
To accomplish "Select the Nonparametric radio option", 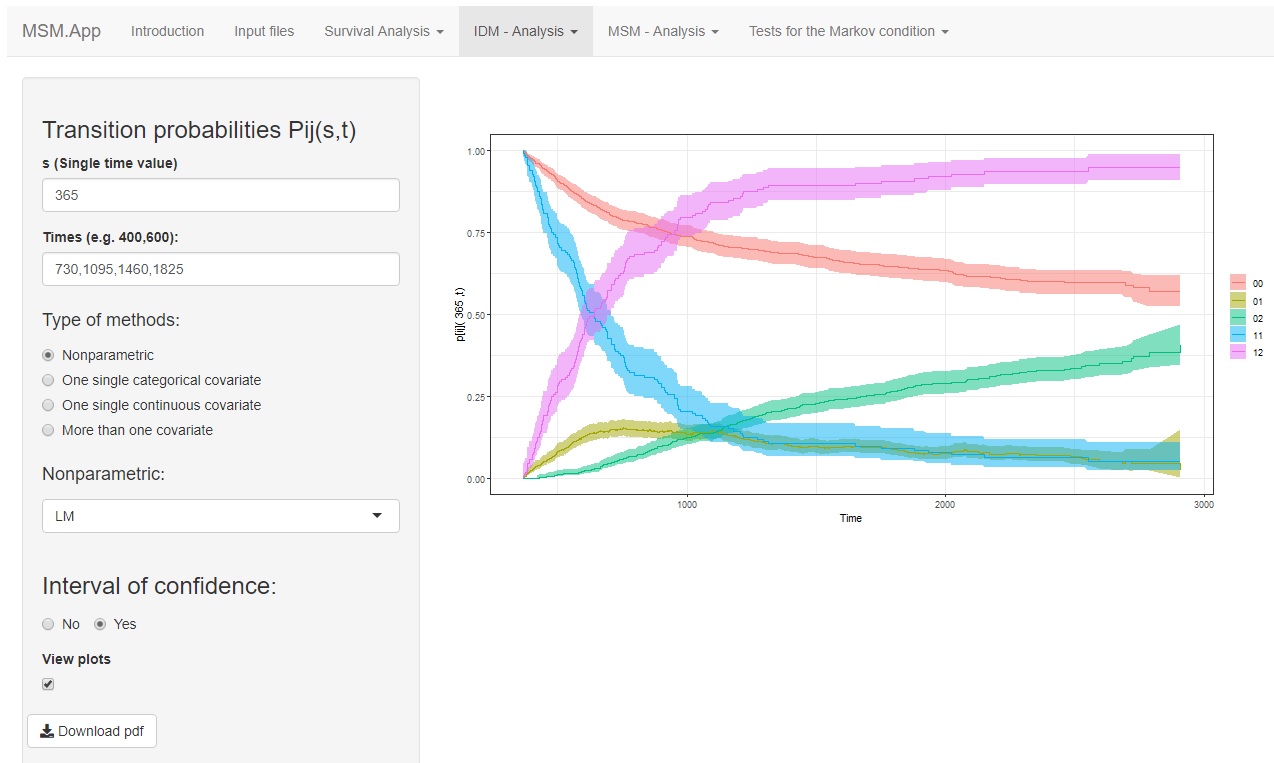I will (x=48, y=355).
